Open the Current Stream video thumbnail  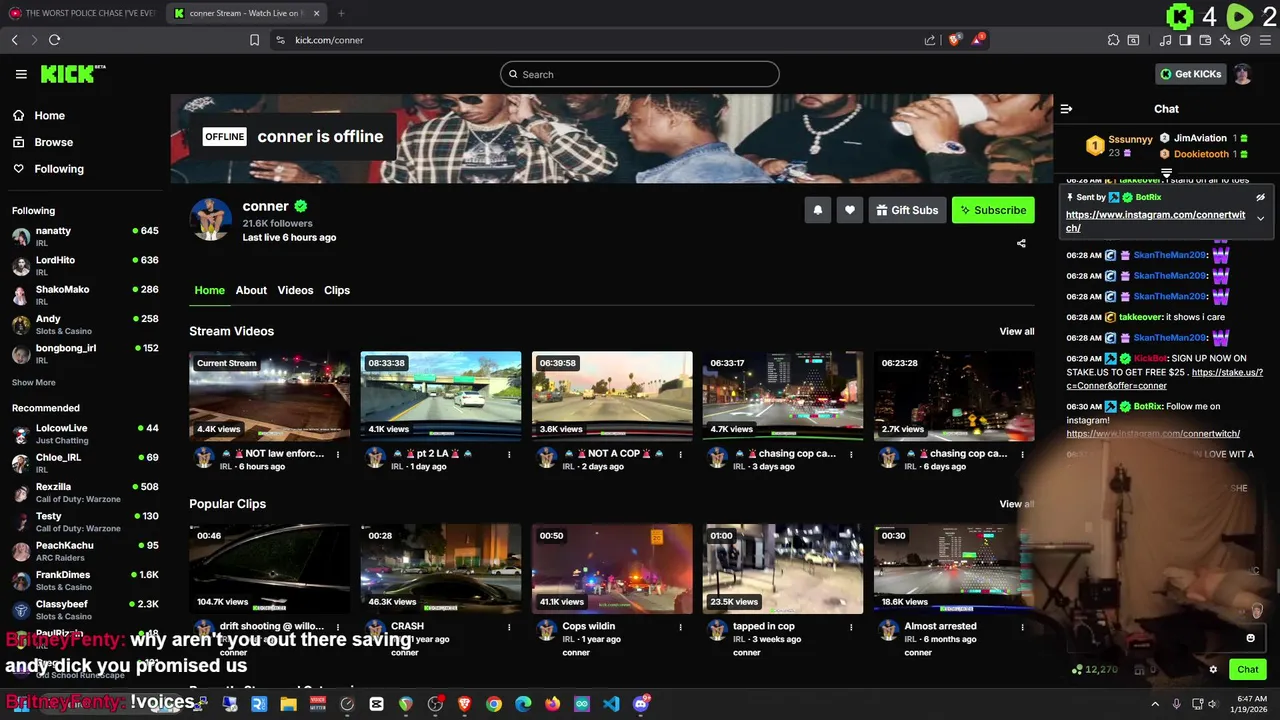pos(270,396)
